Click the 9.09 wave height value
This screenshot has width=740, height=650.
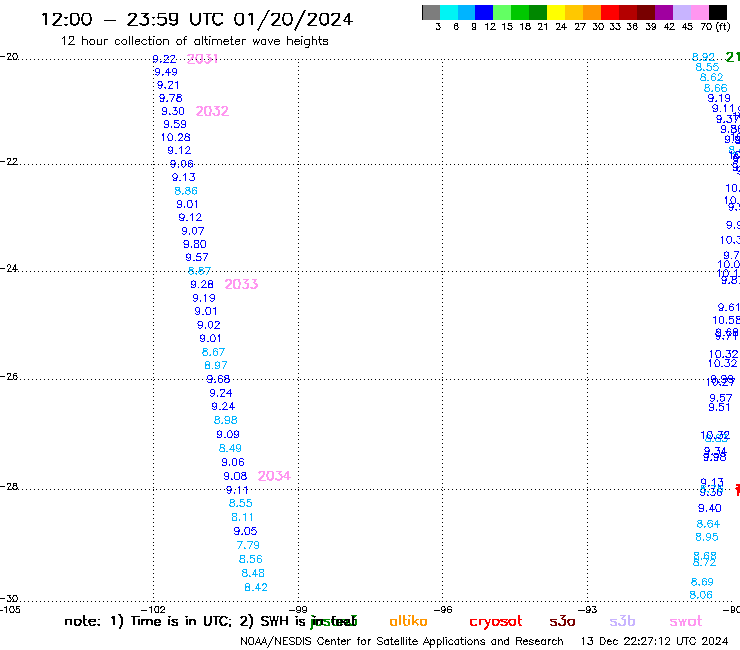[228, 434]
